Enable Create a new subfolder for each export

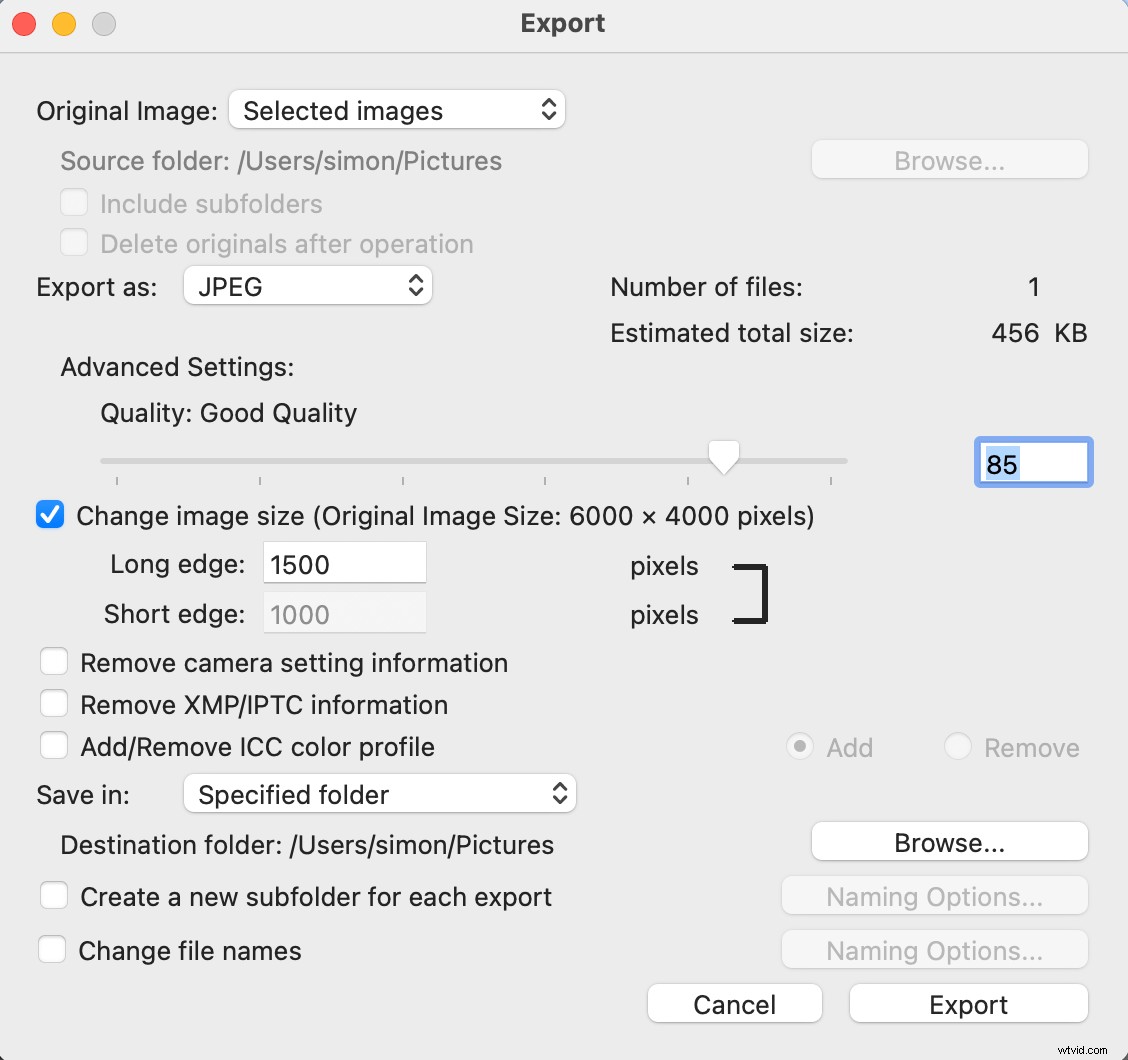[x=55, y=896]
